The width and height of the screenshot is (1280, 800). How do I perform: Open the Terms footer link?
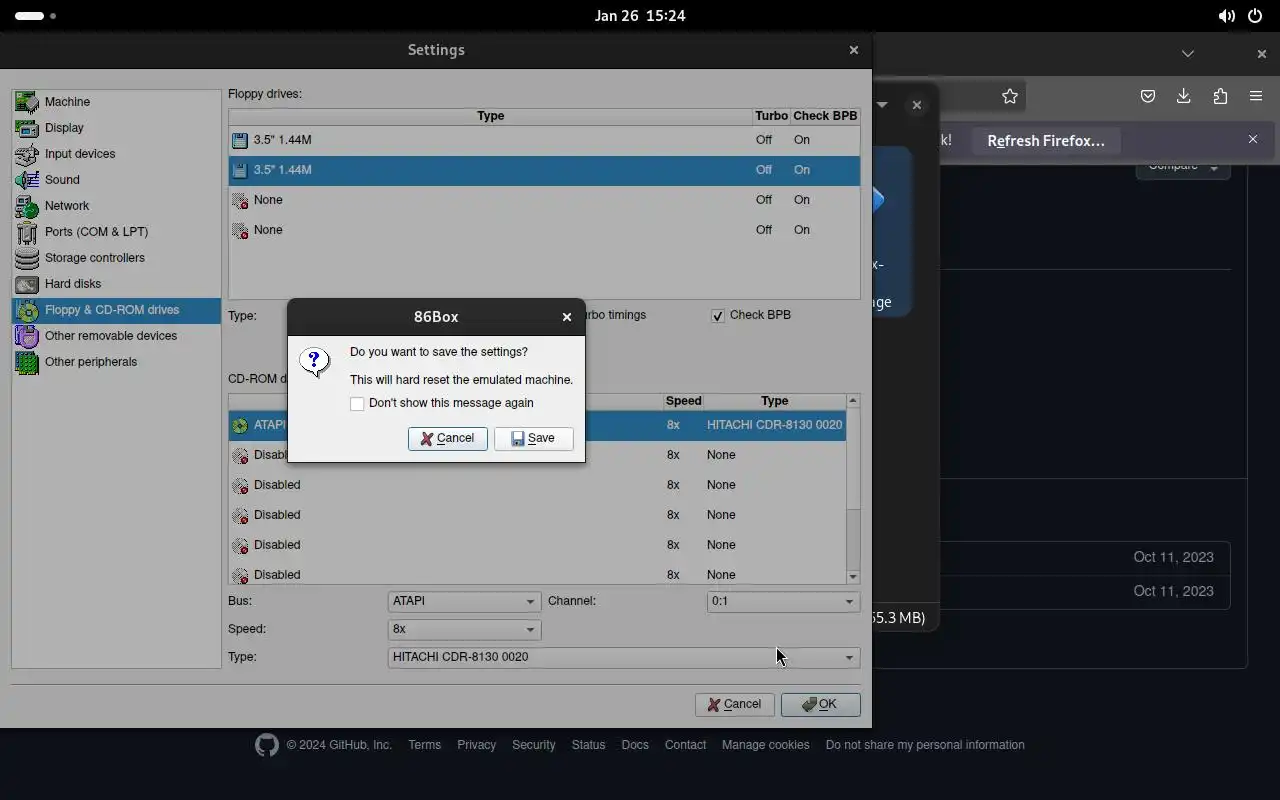[x=424, y=745]
